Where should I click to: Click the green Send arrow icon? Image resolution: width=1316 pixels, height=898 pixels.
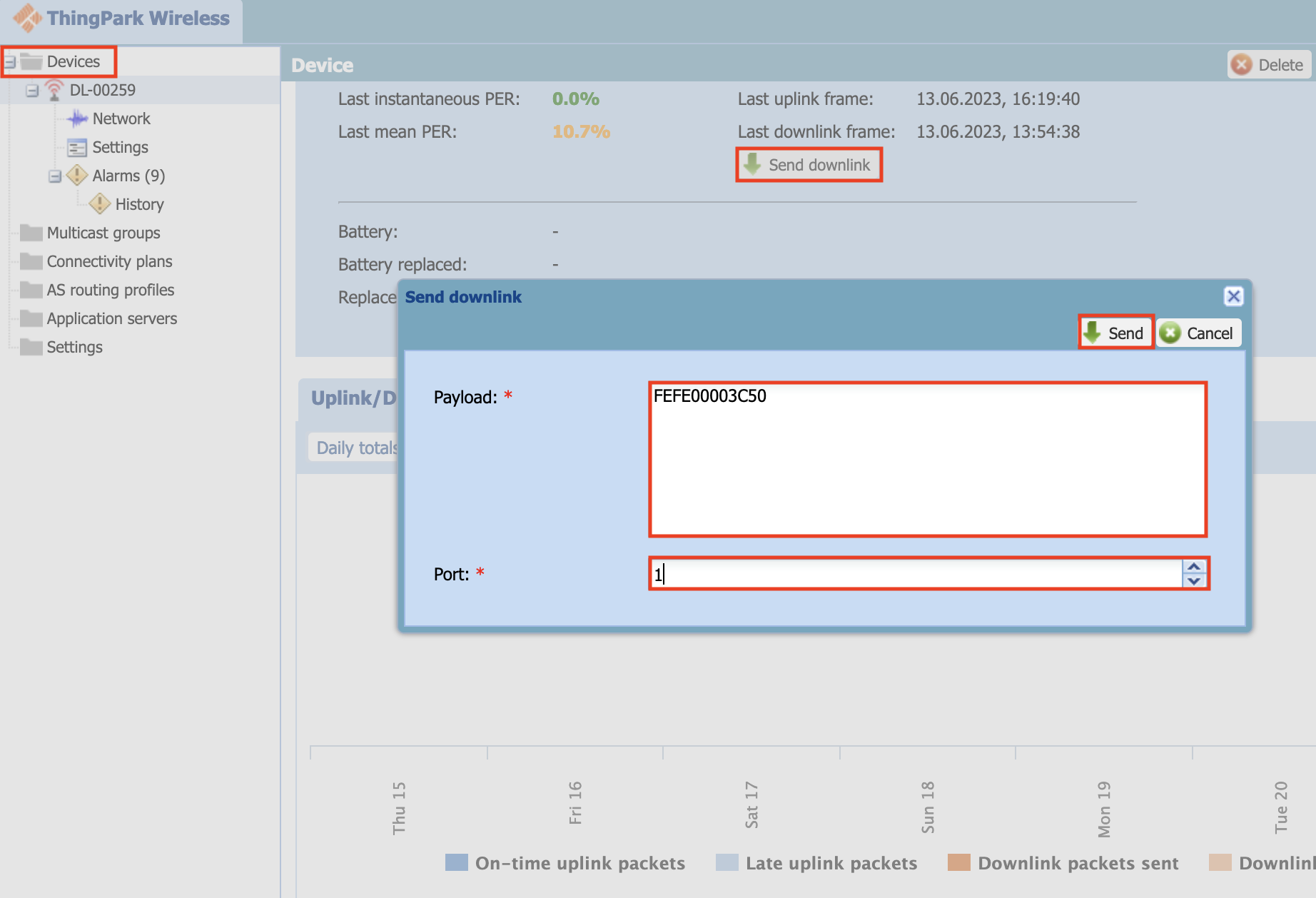click(1092, 332)
